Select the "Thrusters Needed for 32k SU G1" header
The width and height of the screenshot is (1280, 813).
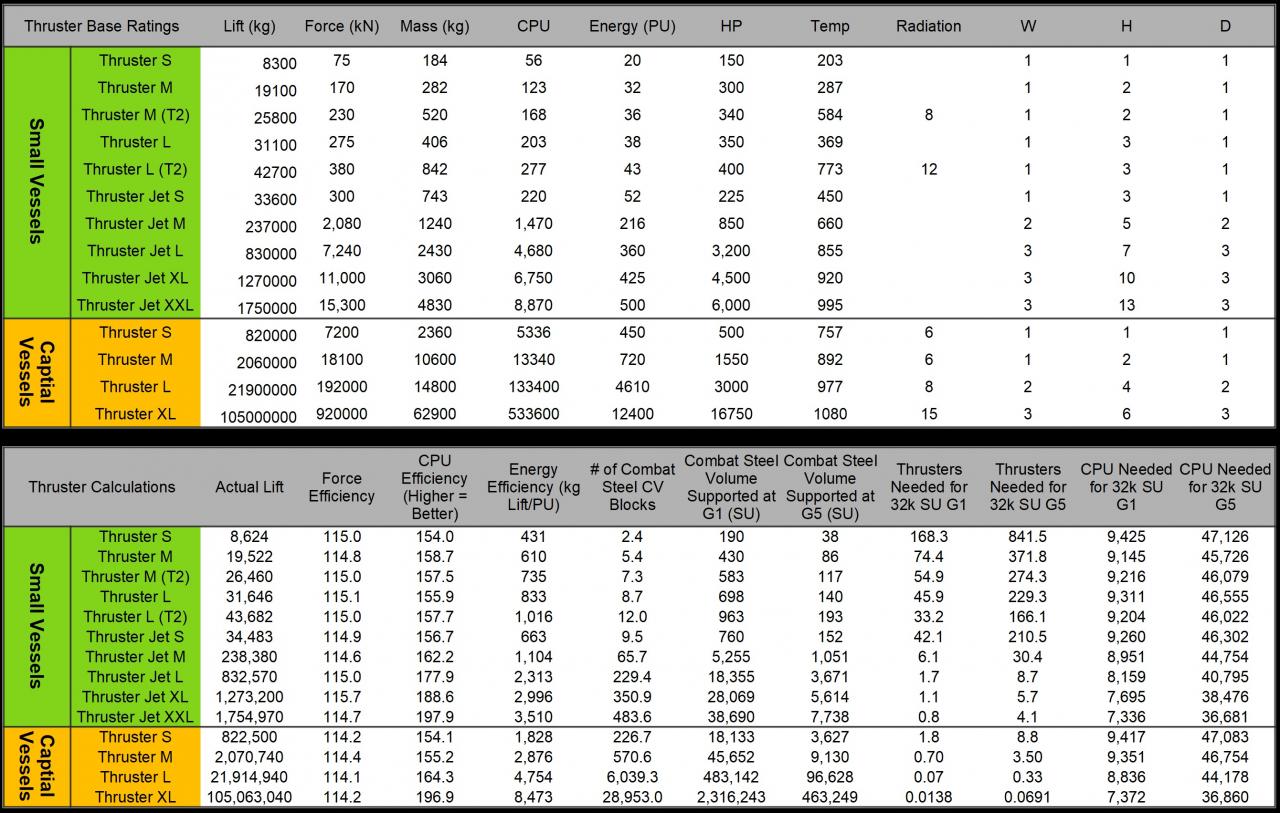929,487
